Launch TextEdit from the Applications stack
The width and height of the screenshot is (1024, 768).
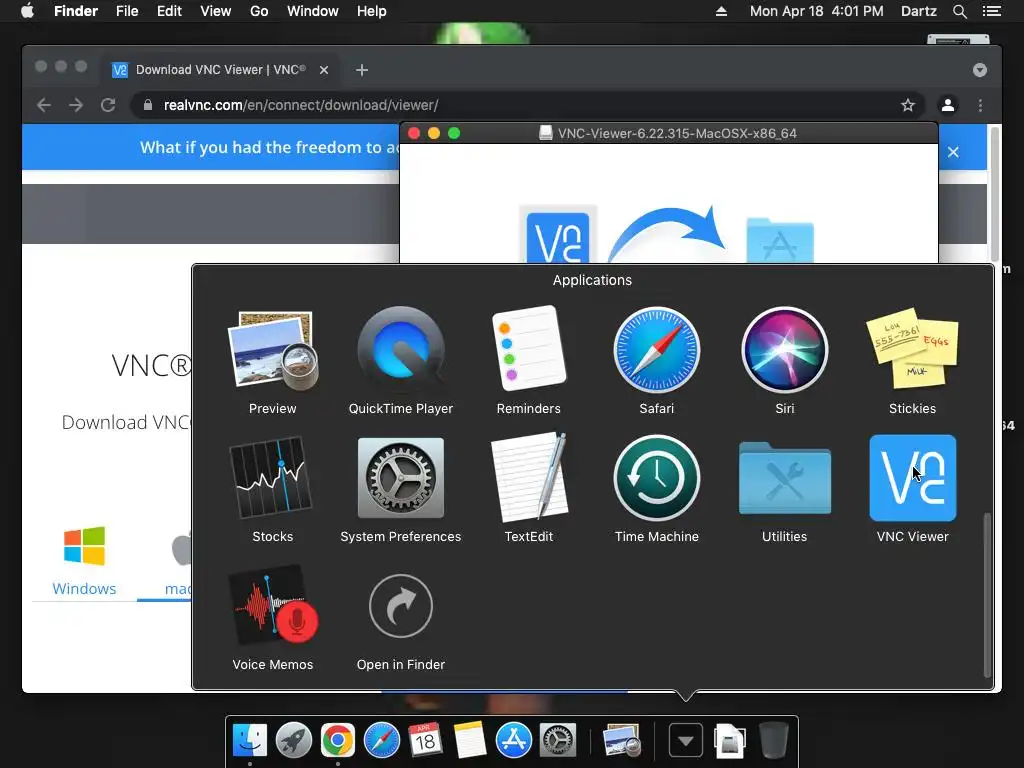[528, 477]
